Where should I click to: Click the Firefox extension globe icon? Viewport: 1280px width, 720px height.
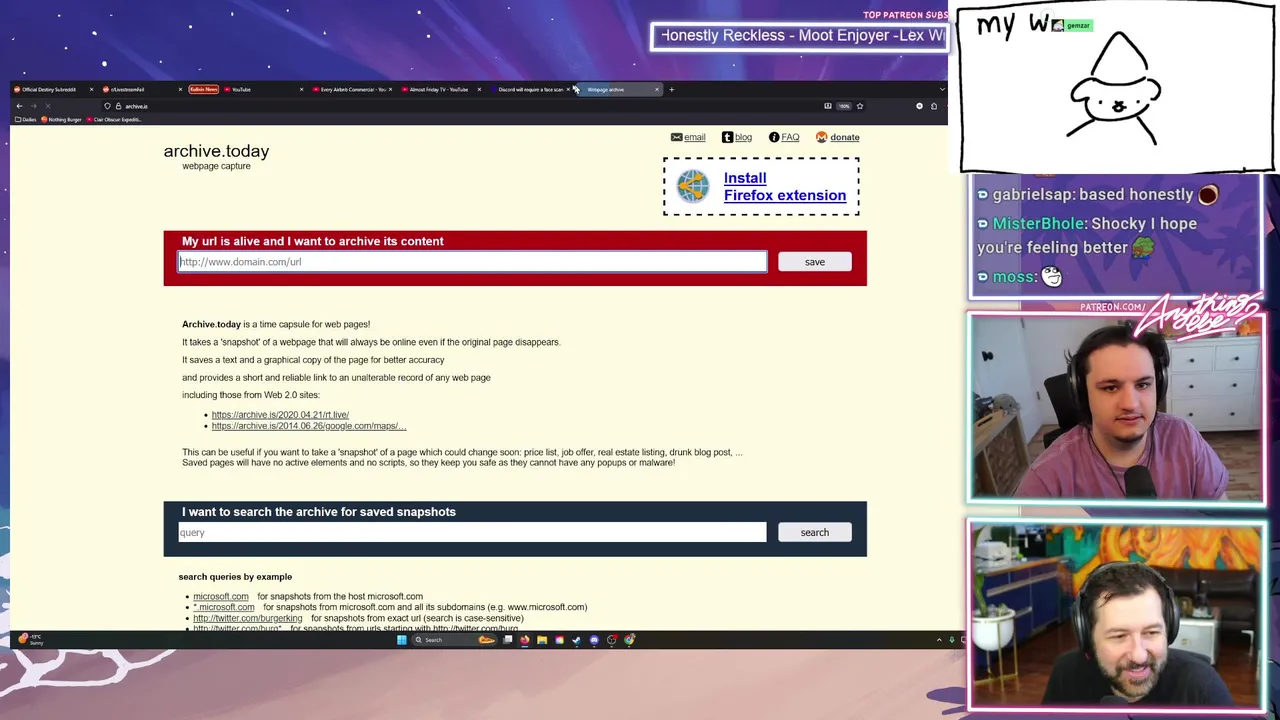[693, 186]
